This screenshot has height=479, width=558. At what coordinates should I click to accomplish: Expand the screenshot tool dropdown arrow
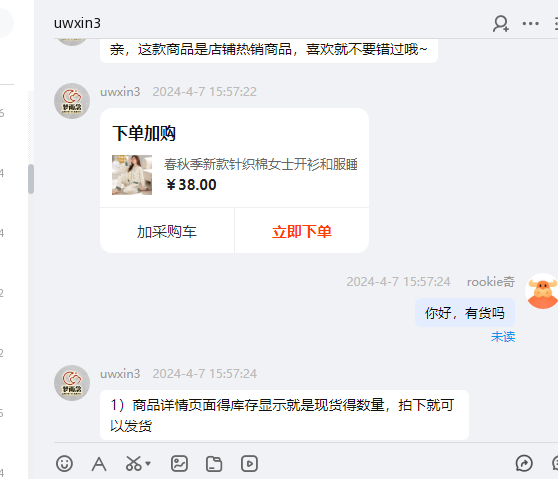click(148, 464)
